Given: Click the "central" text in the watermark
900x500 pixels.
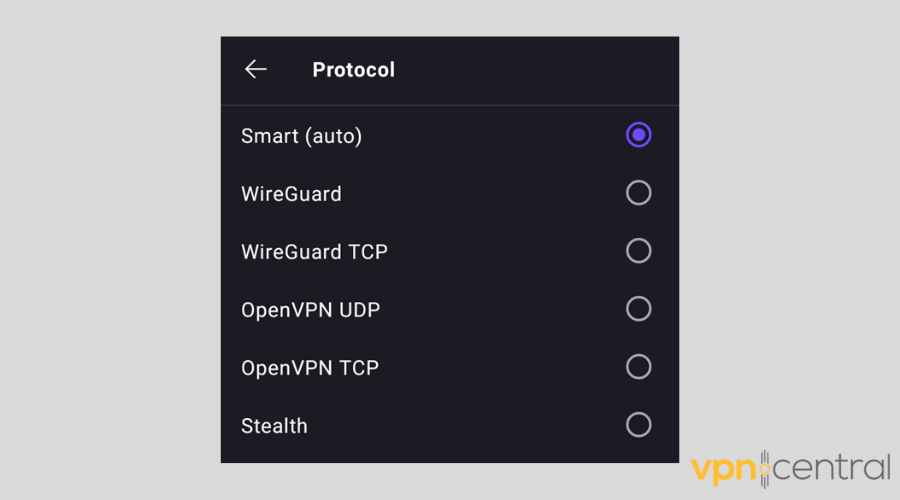Looking at the screenshot, I should pyautogui.click(x=832, y=468).
